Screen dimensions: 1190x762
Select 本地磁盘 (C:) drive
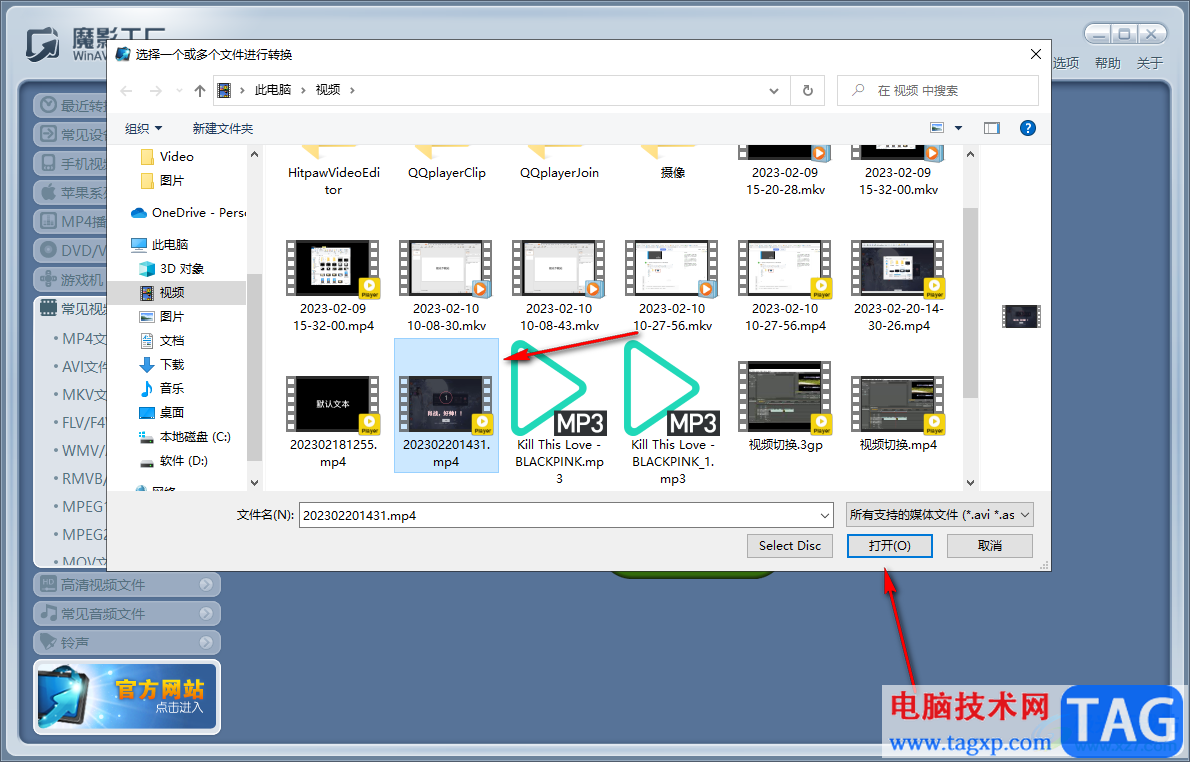[185, 436]
